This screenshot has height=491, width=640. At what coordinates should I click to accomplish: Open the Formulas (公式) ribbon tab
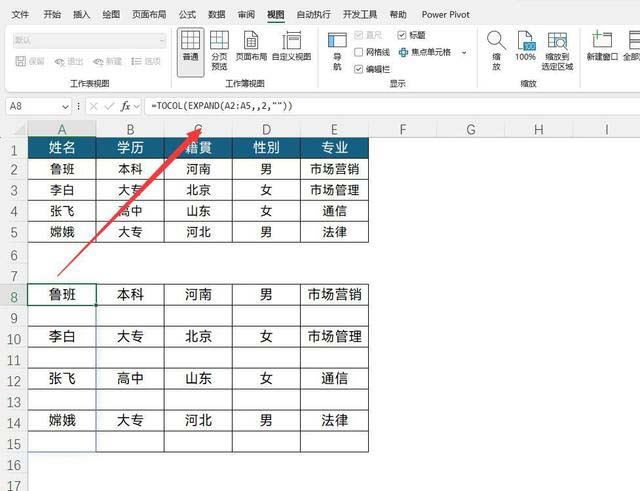[187, 15]
